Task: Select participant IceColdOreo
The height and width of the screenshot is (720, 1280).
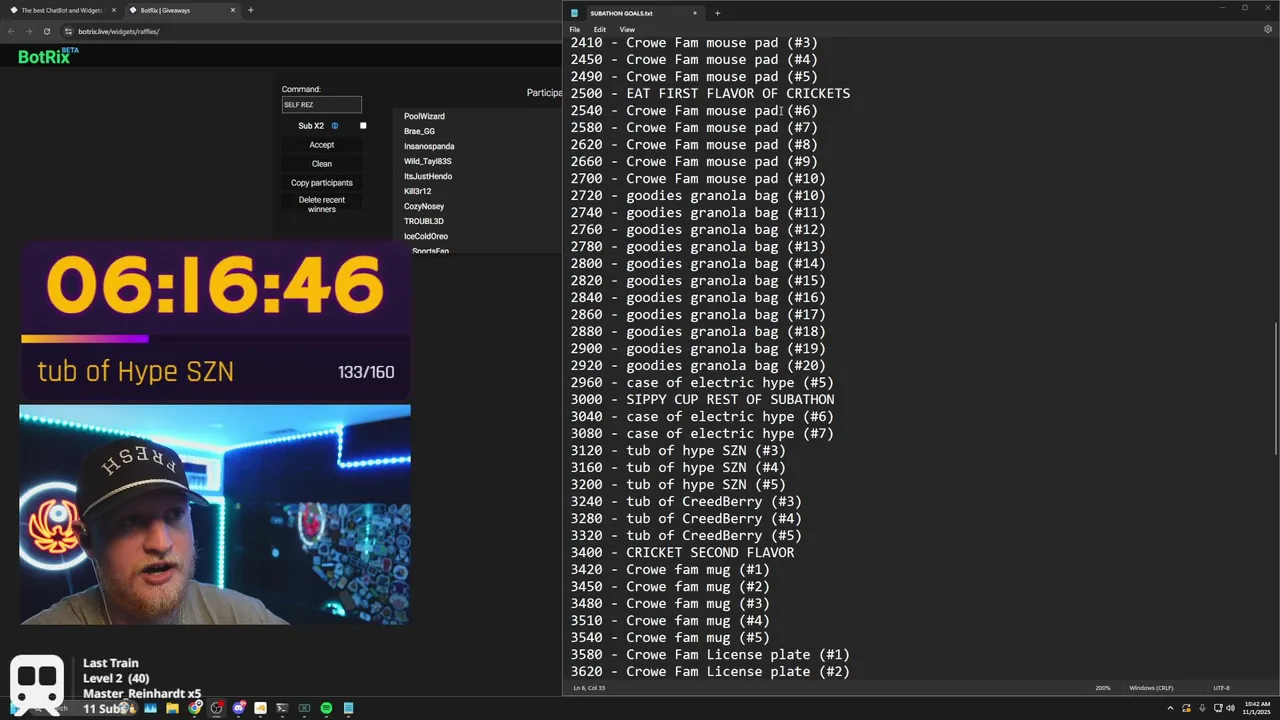Action: (x=426, y=236)
